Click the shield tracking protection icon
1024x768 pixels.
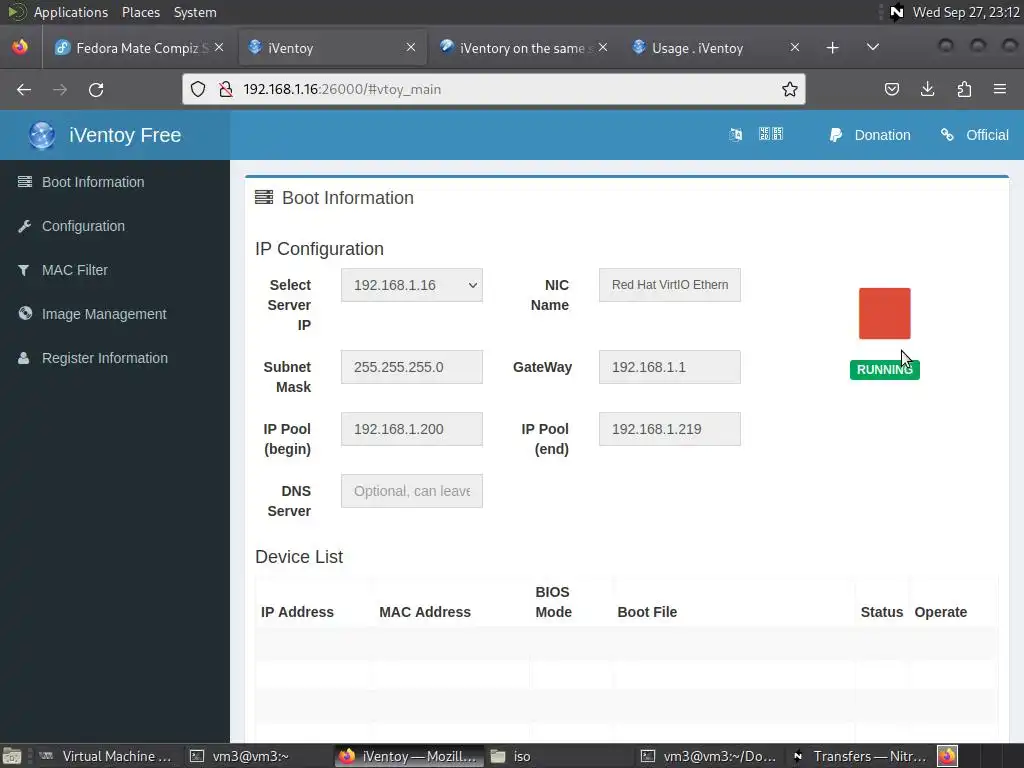click(198, 89)
